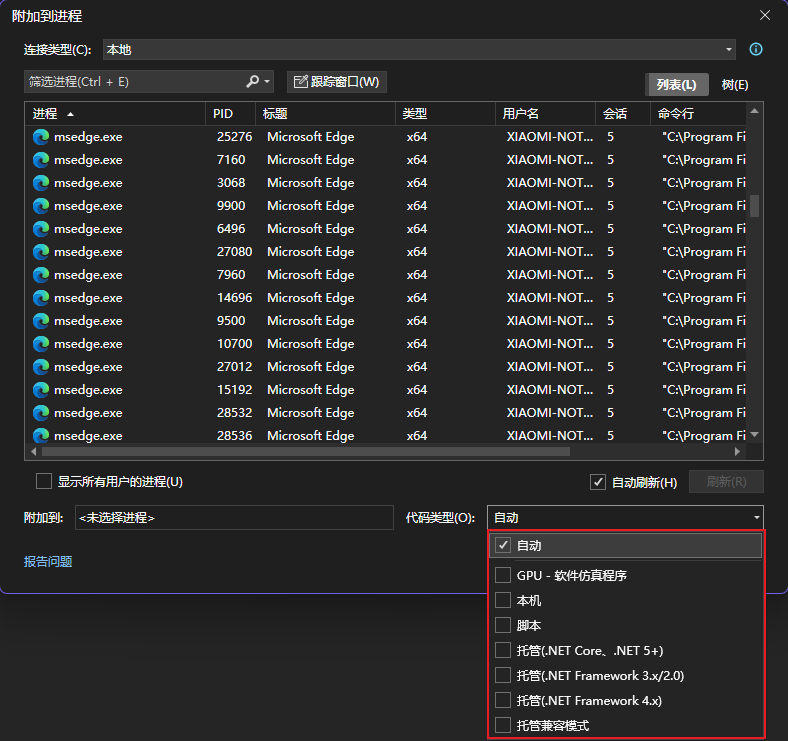Open the 报告问题 link
The height and width of the screenshot is (741, 788).
pyautogui.click(x=48, y=562)
